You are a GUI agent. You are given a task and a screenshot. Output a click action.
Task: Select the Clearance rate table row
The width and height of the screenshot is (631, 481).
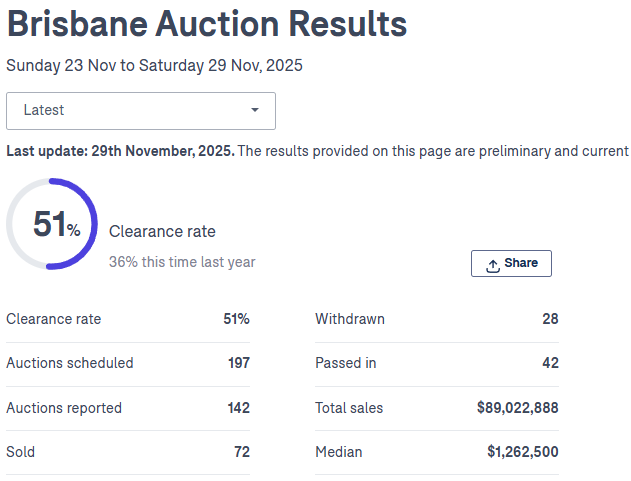128,319
